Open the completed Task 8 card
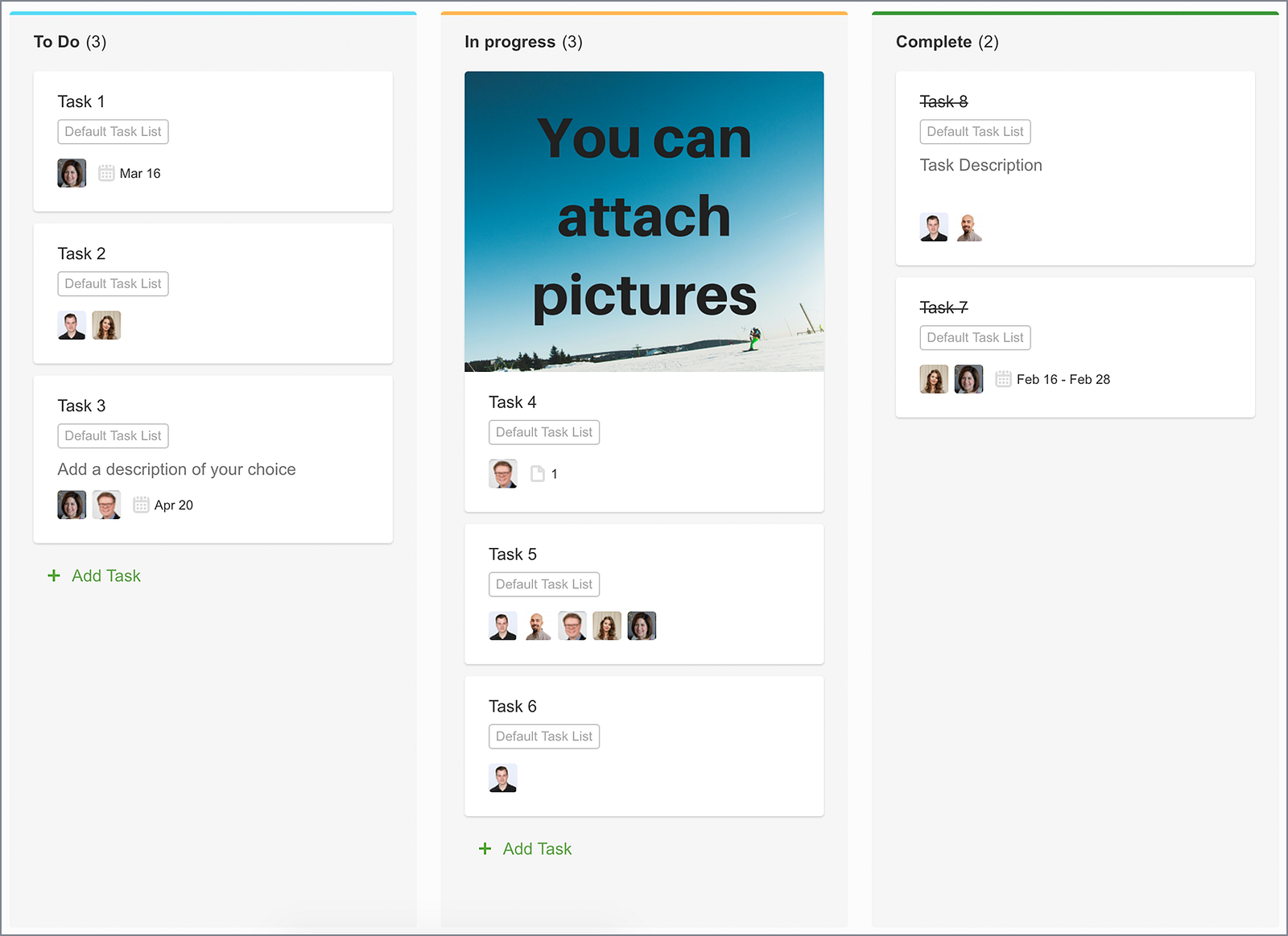 [x=943, y=101]
